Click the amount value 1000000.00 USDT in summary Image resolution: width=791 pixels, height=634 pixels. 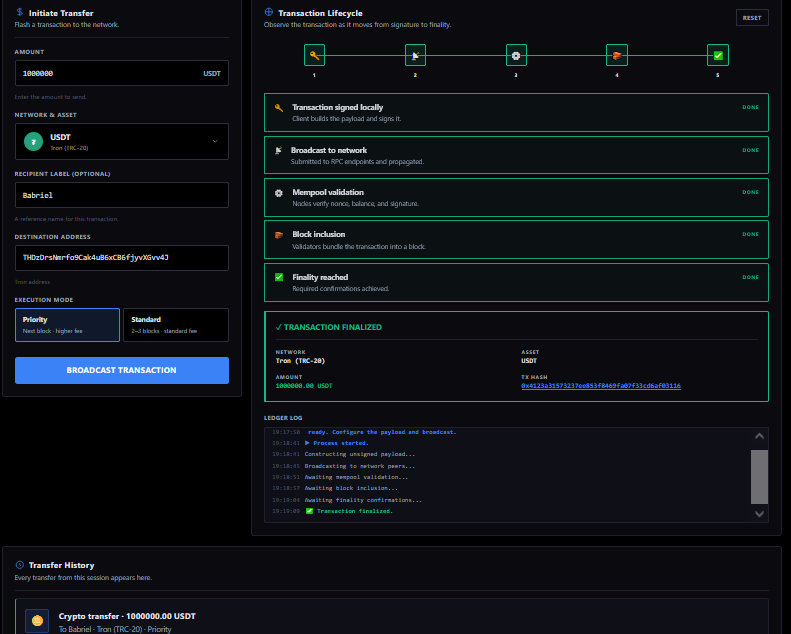point(304,386)
